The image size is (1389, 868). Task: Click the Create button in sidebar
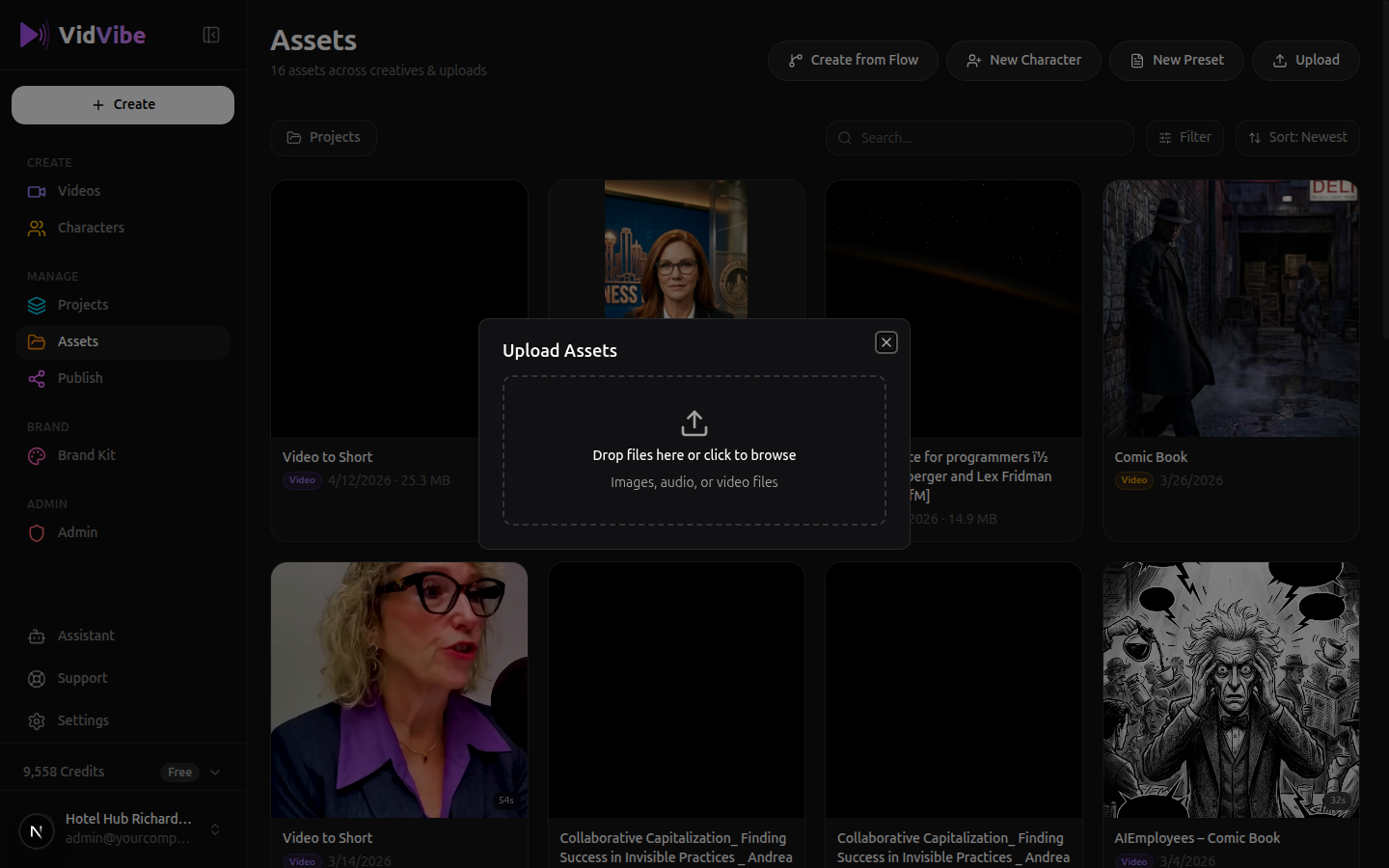click(123, 105)
